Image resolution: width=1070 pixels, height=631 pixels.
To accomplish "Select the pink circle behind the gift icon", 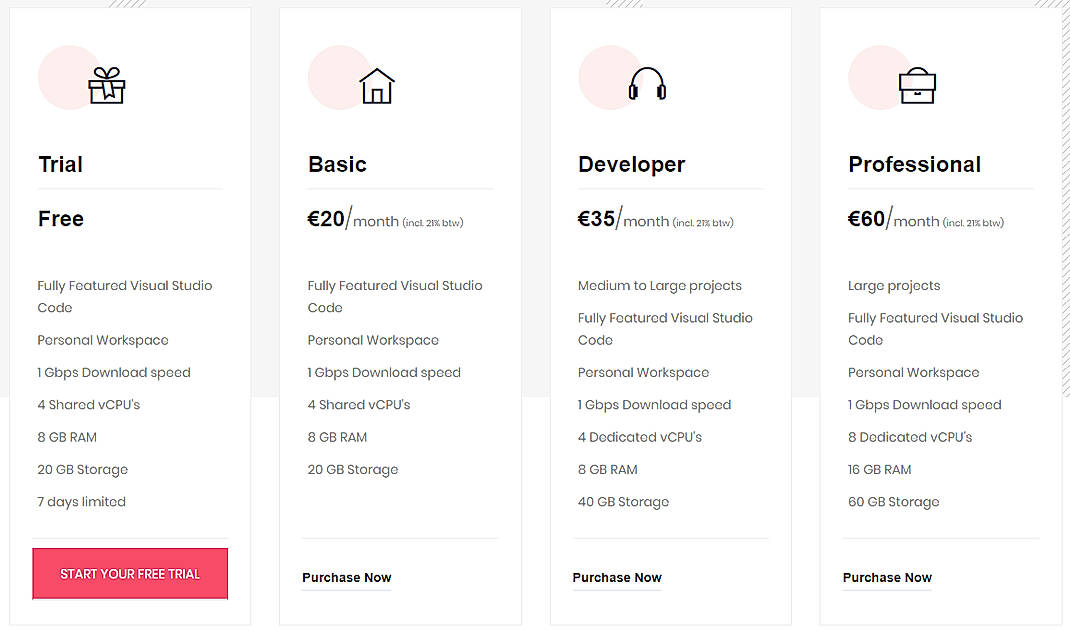I will coord(67,77).
